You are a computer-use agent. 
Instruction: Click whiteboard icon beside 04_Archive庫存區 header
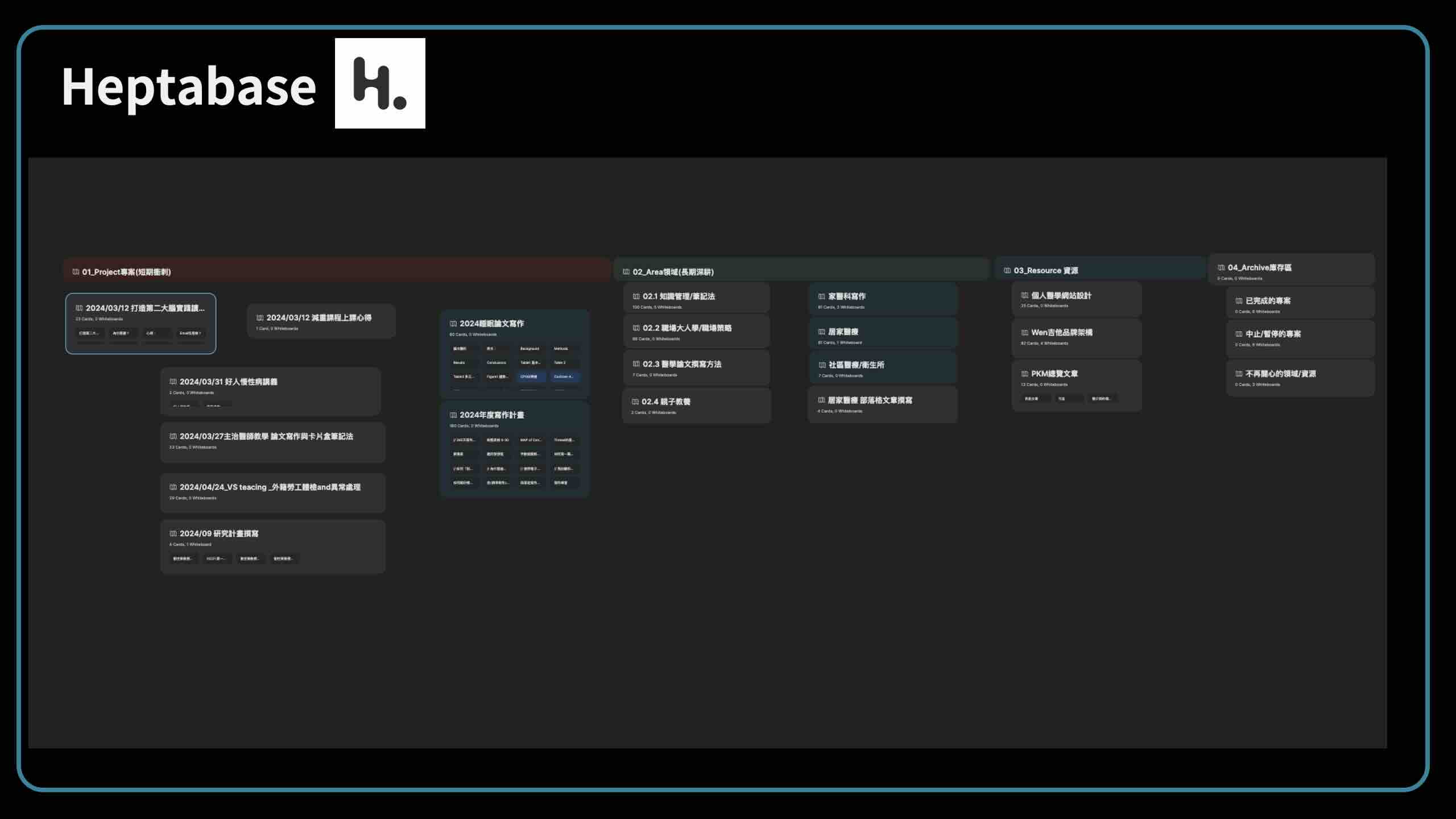(1221, 267)
